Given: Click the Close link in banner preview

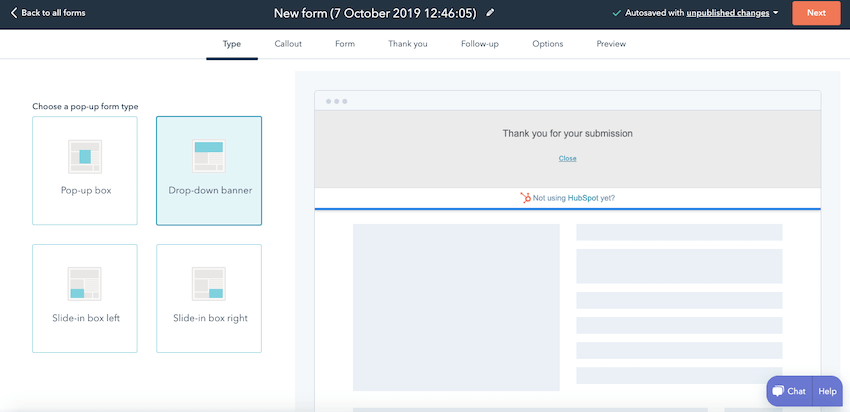Looking at the screenshot, I should click(x=568, y=158).
